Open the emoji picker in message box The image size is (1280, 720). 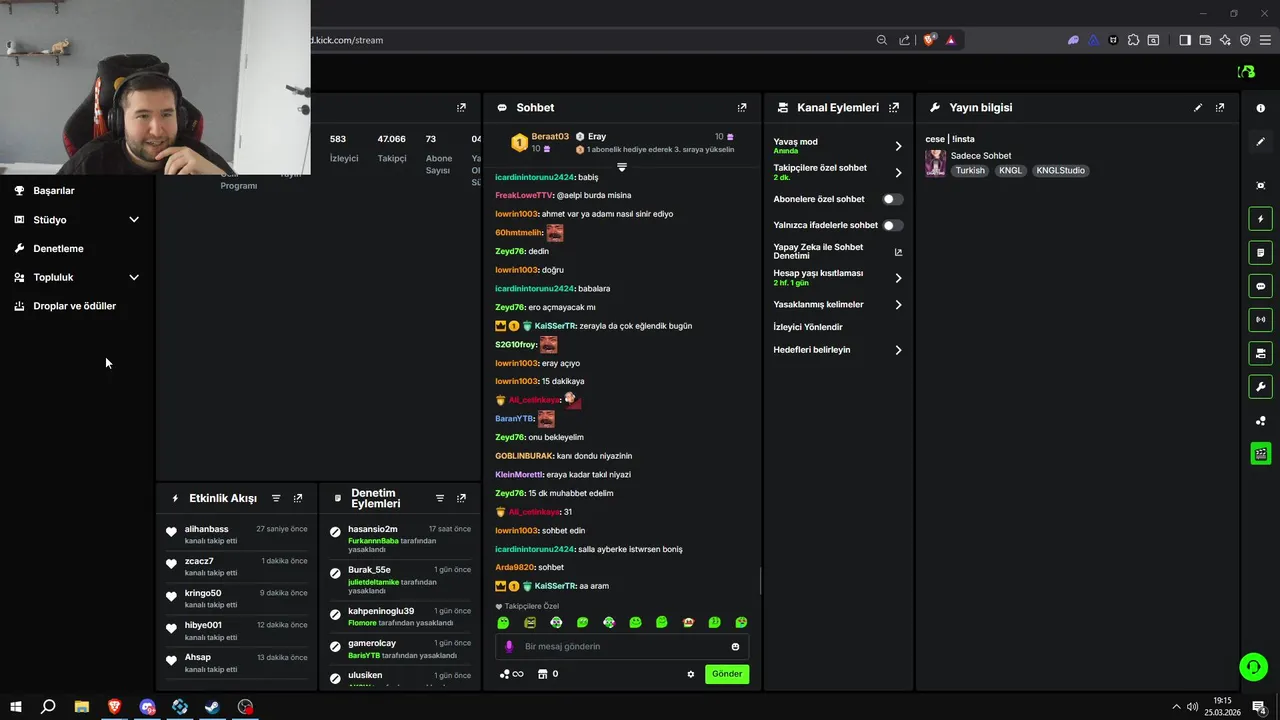pos(735,647)
